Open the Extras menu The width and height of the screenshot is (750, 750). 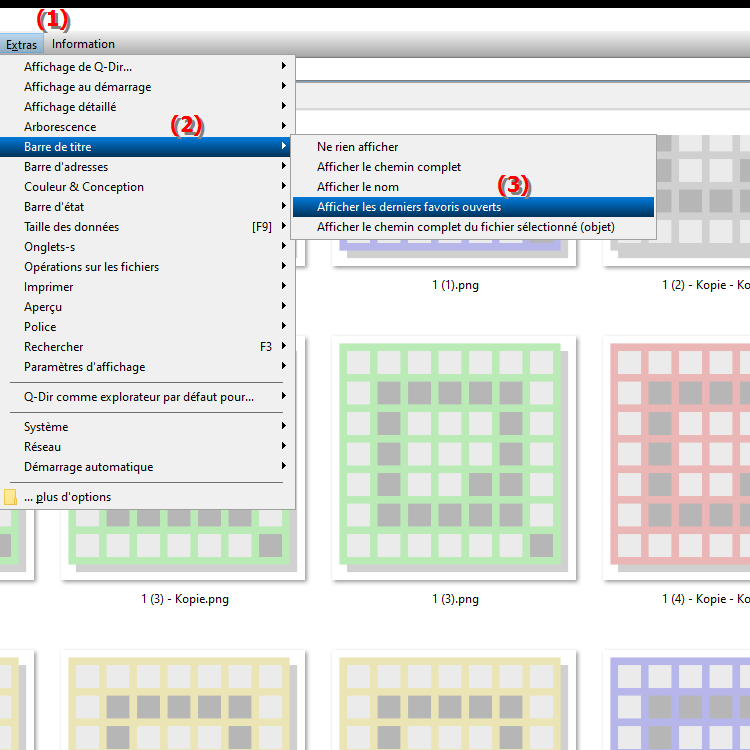coord(22,44)
